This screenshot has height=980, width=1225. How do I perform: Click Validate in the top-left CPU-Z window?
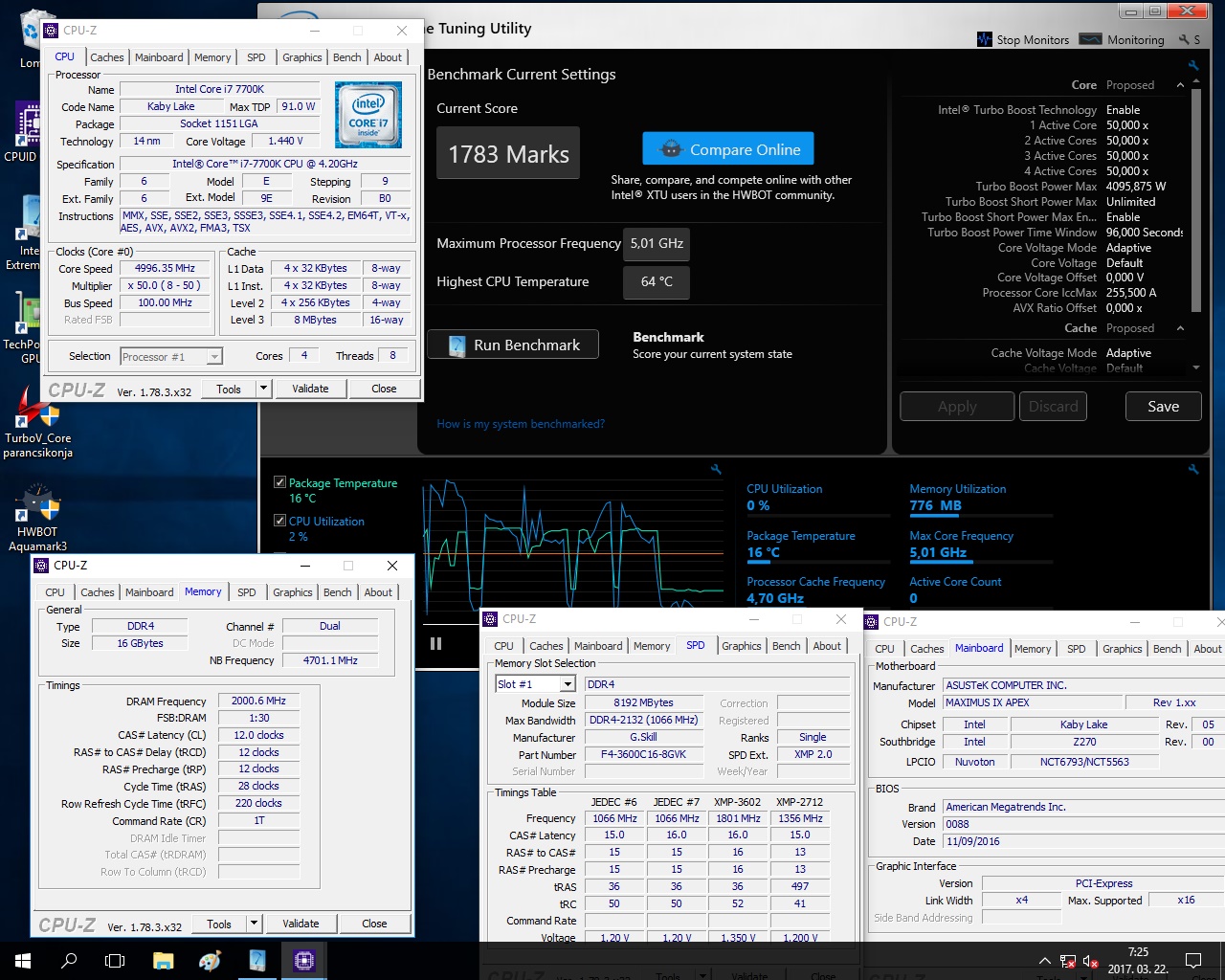tap(310, 389)
